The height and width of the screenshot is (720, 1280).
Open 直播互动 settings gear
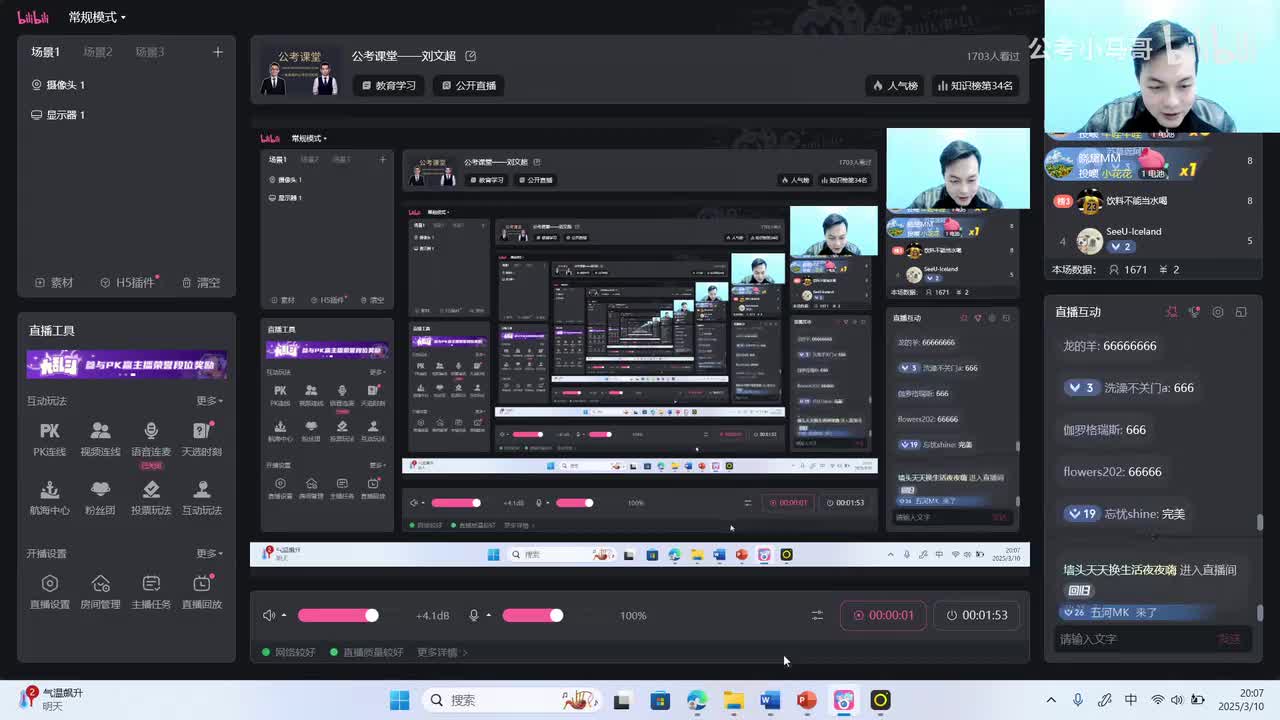[1218, 312]
